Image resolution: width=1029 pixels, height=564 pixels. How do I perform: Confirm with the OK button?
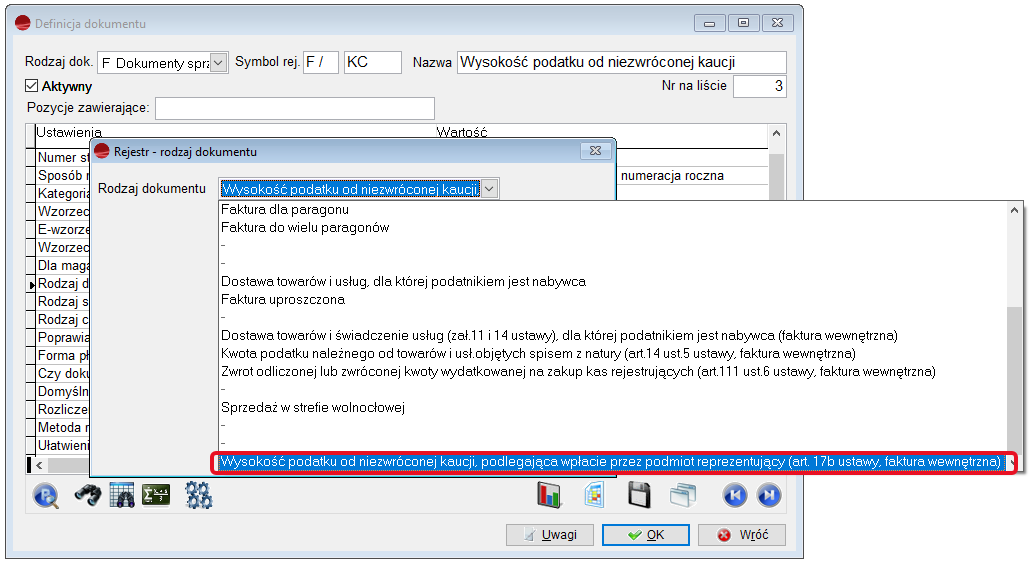coord(646,535)
